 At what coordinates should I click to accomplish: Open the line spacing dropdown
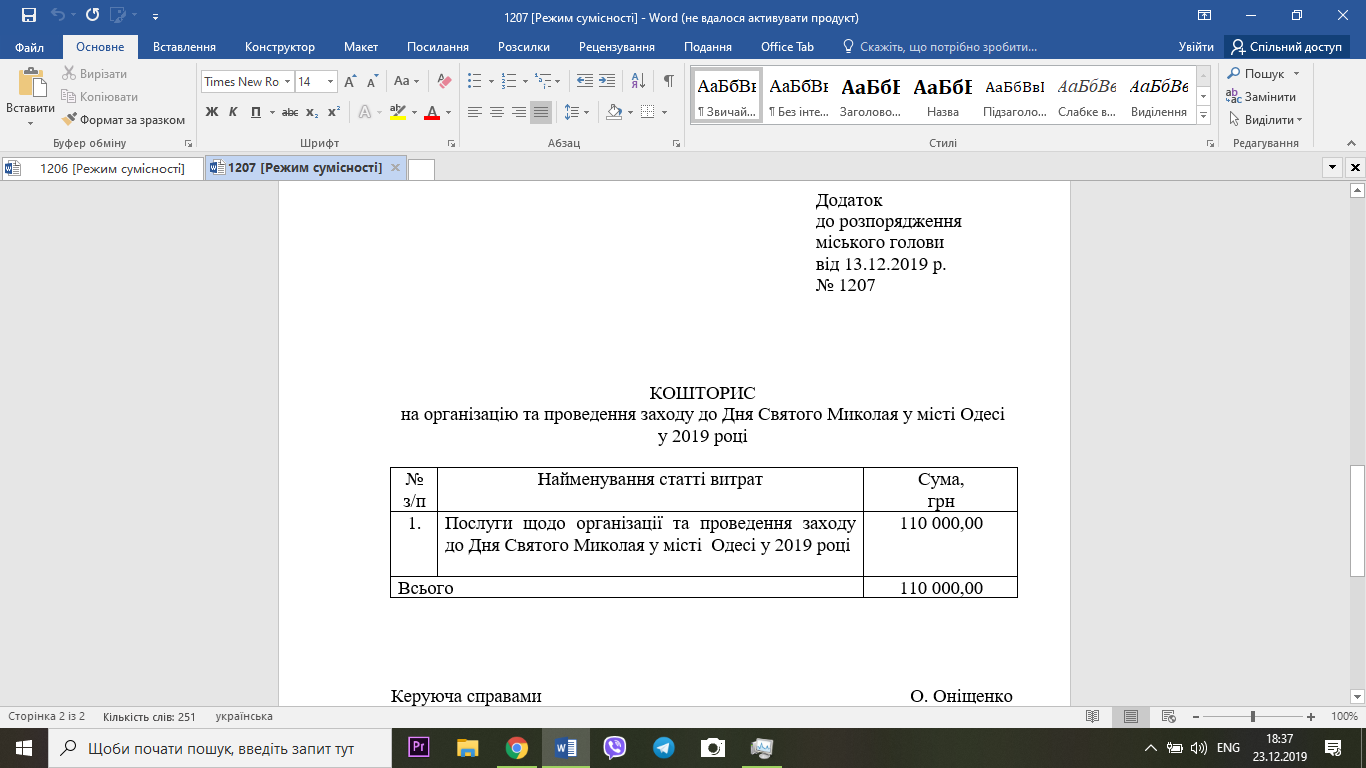(576, 112)
